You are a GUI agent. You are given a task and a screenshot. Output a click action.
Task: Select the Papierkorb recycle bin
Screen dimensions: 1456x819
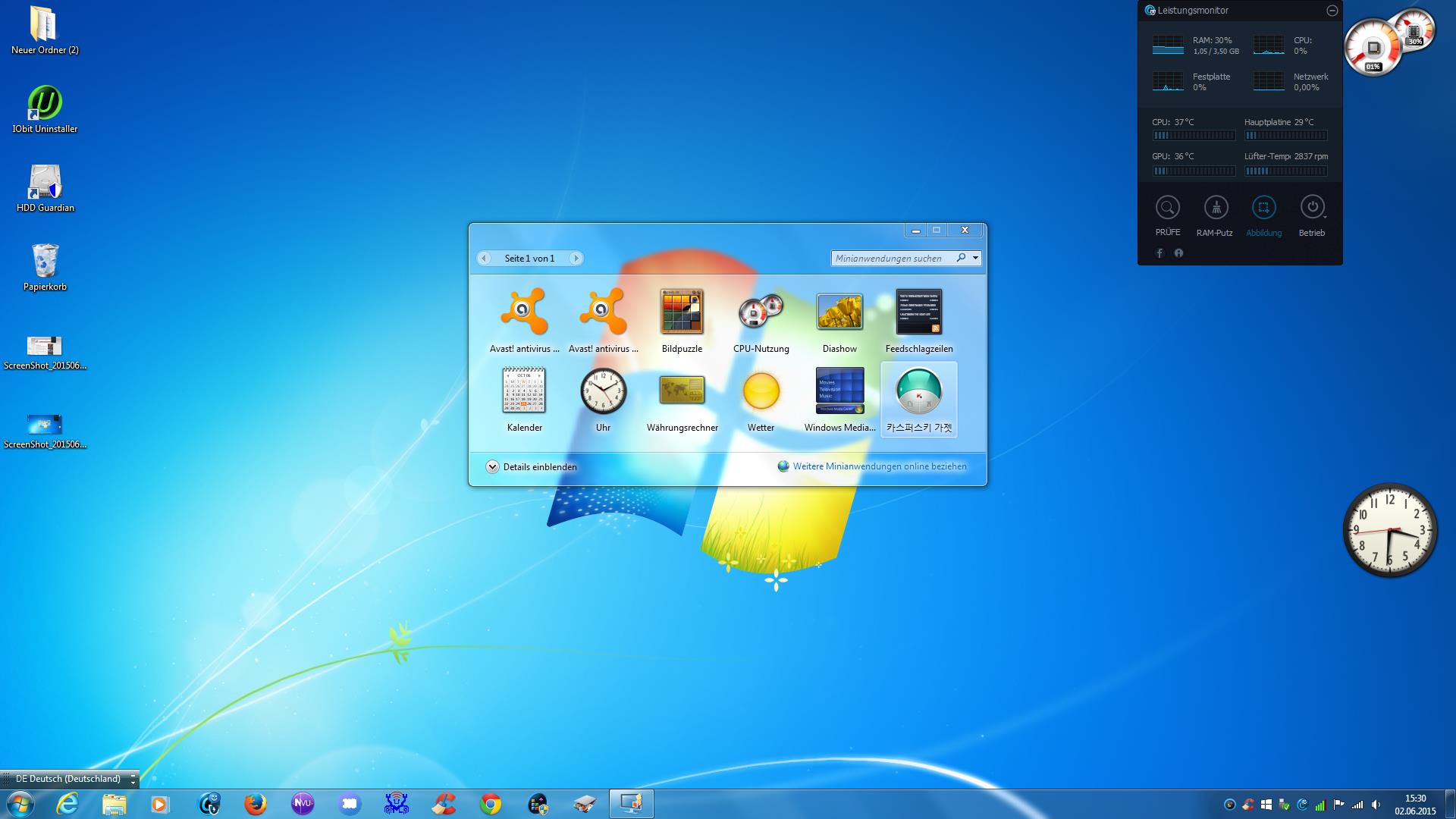click(x=45, y=268)
